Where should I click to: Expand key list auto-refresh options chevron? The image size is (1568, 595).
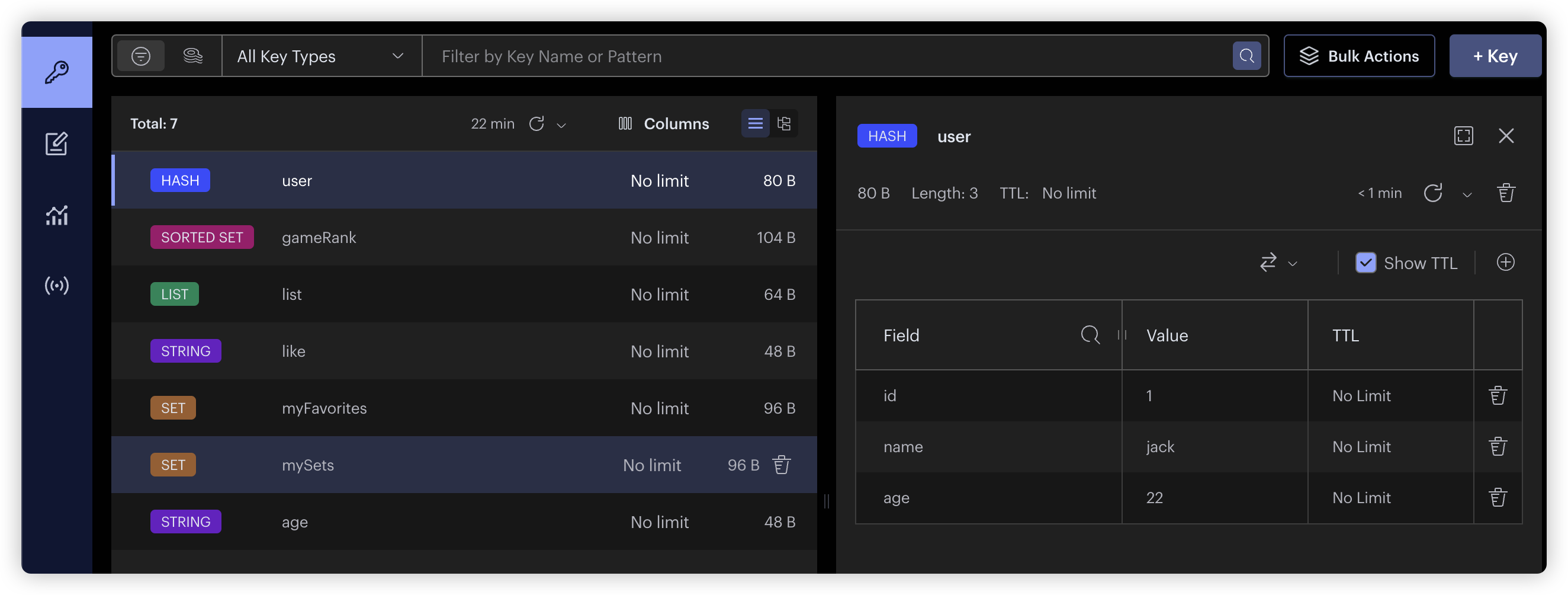[561, 126]
